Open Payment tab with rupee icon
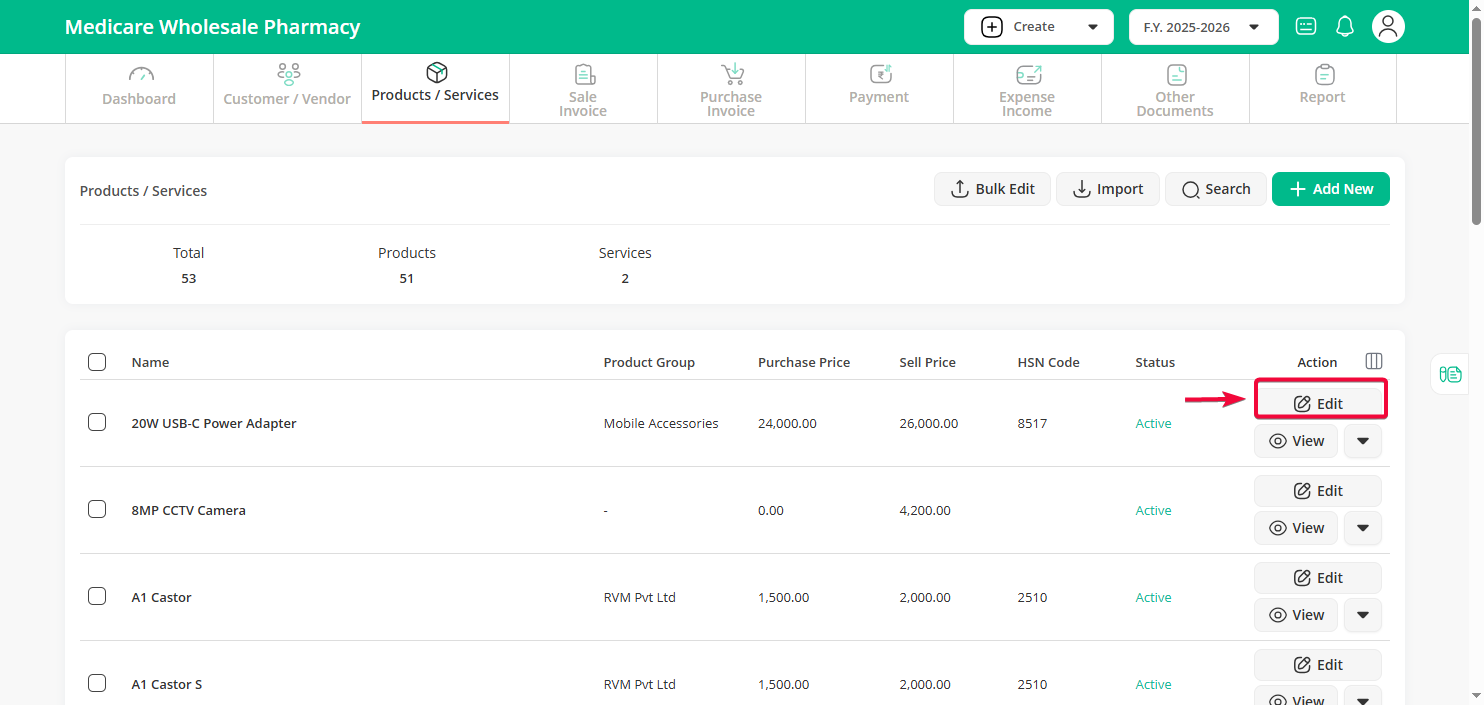 pos(879,88)
